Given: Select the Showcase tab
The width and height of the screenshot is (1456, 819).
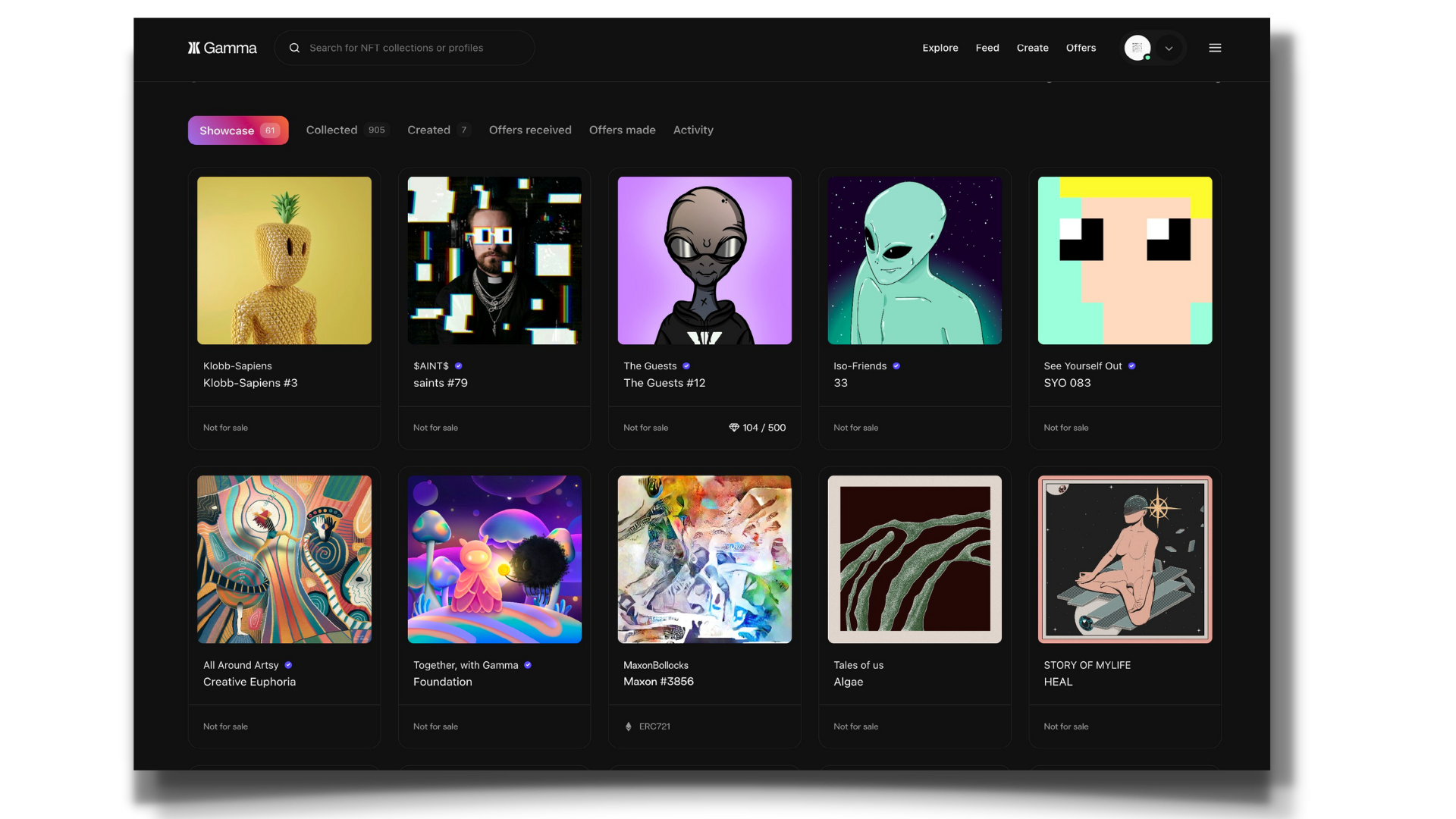Looking at the screenshot, I should pyautogui.click(x=238, y=130).
